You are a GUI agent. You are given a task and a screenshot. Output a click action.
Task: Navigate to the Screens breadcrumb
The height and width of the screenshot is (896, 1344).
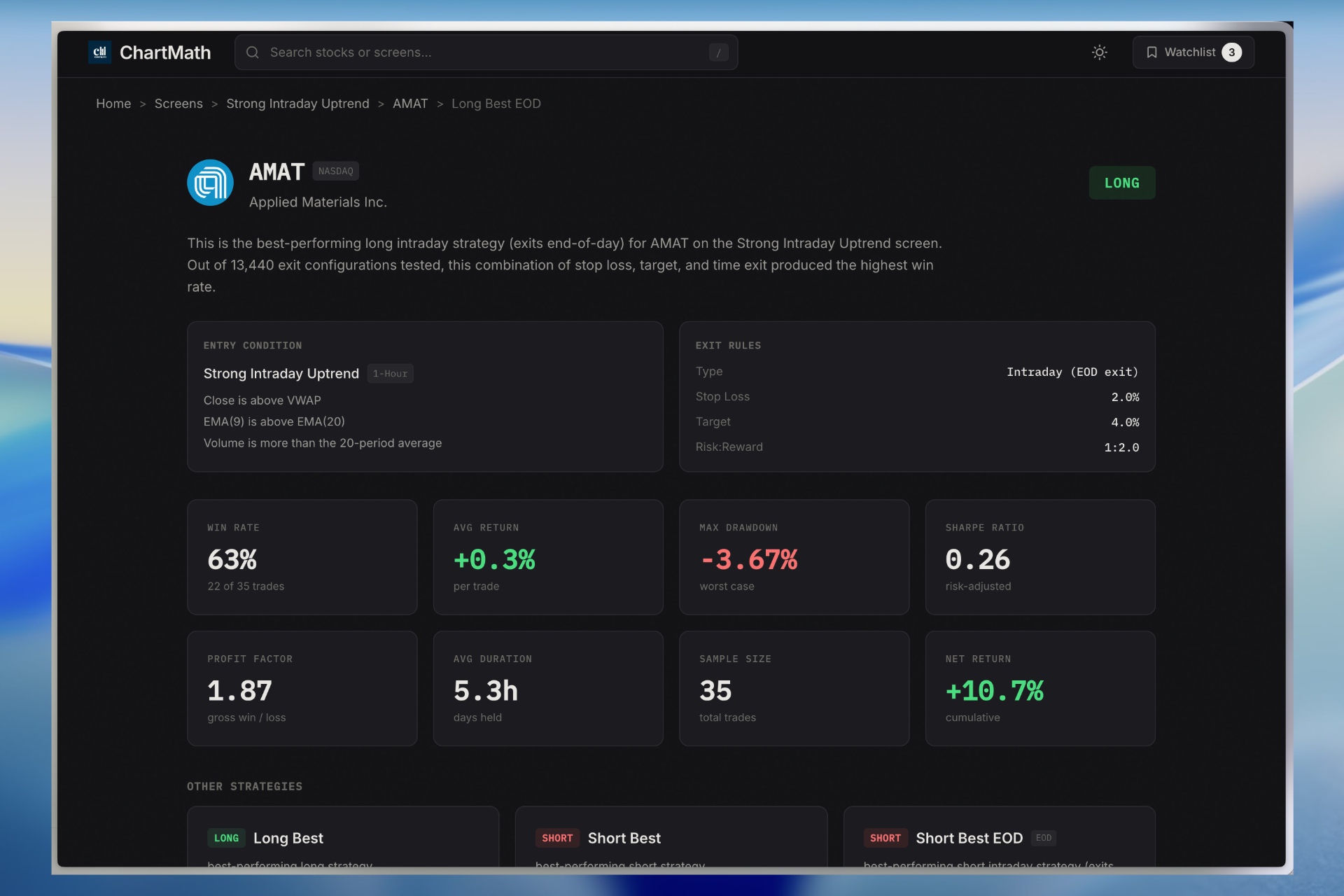[178, 103]
